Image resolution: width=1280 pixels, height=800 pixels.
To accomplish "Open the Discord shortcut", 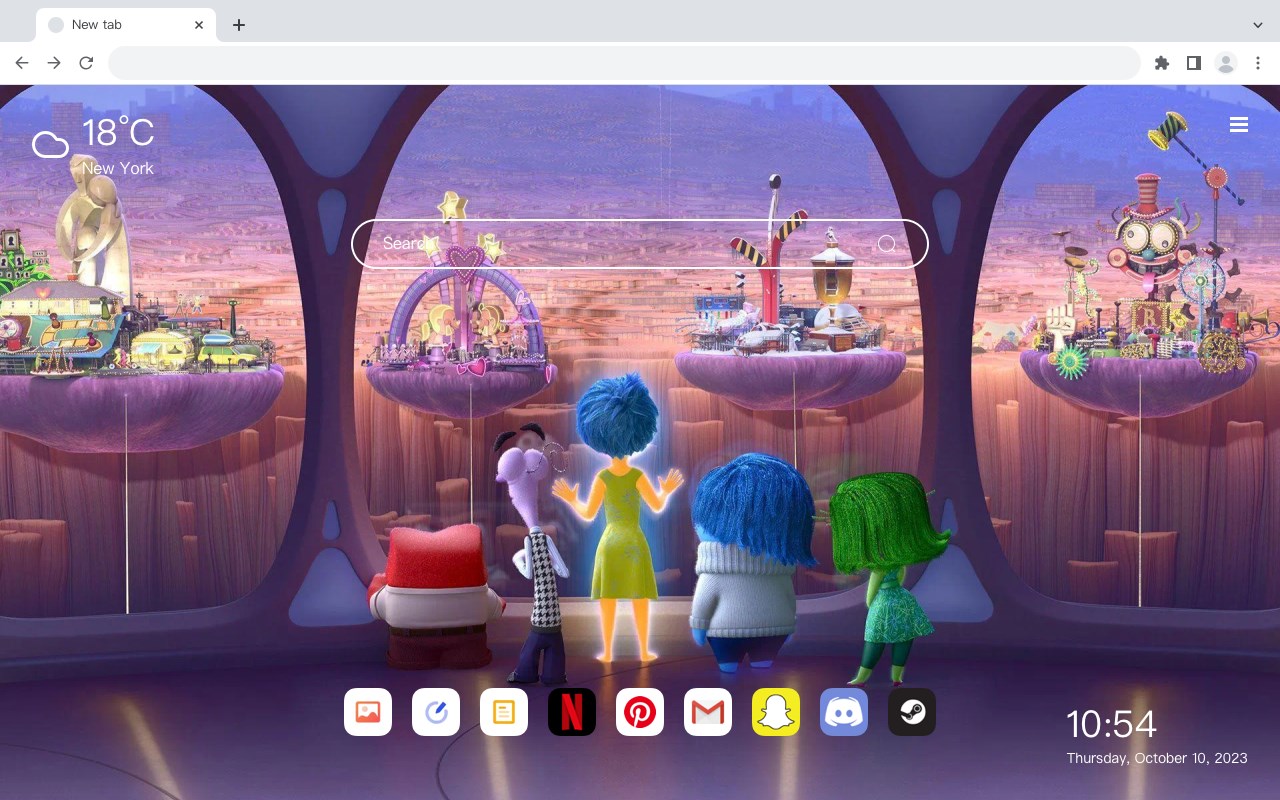I will [x=844, y=712].
